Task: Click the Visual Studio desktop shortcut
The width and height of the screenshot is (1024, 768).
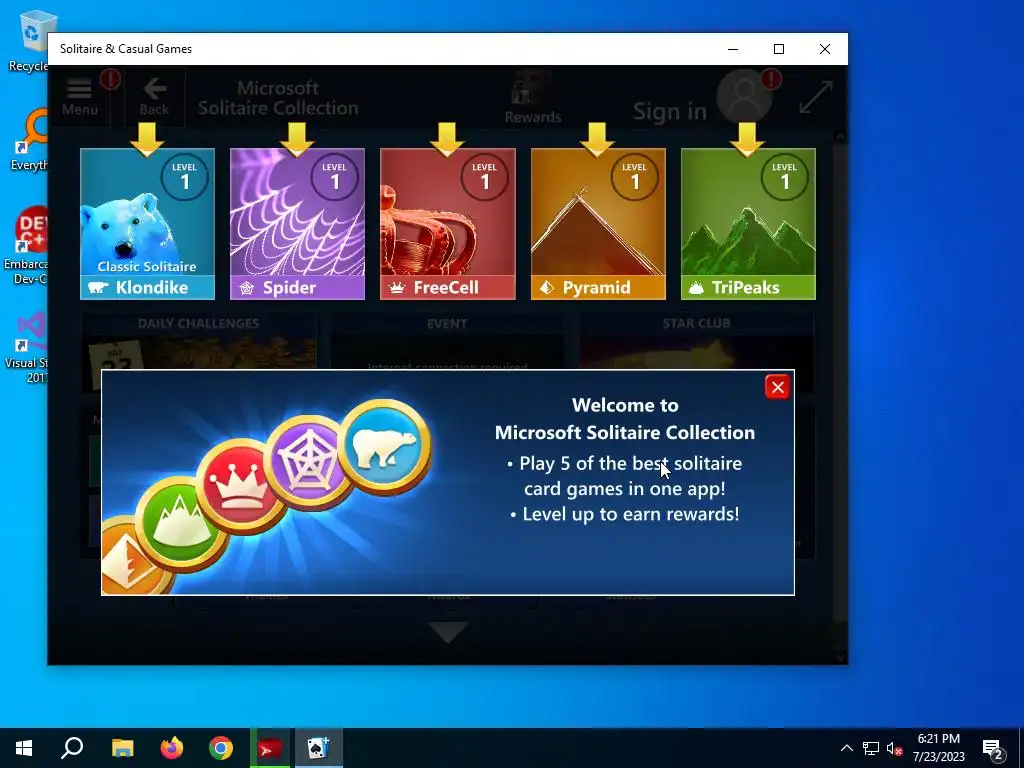Action: pos(27,348)
